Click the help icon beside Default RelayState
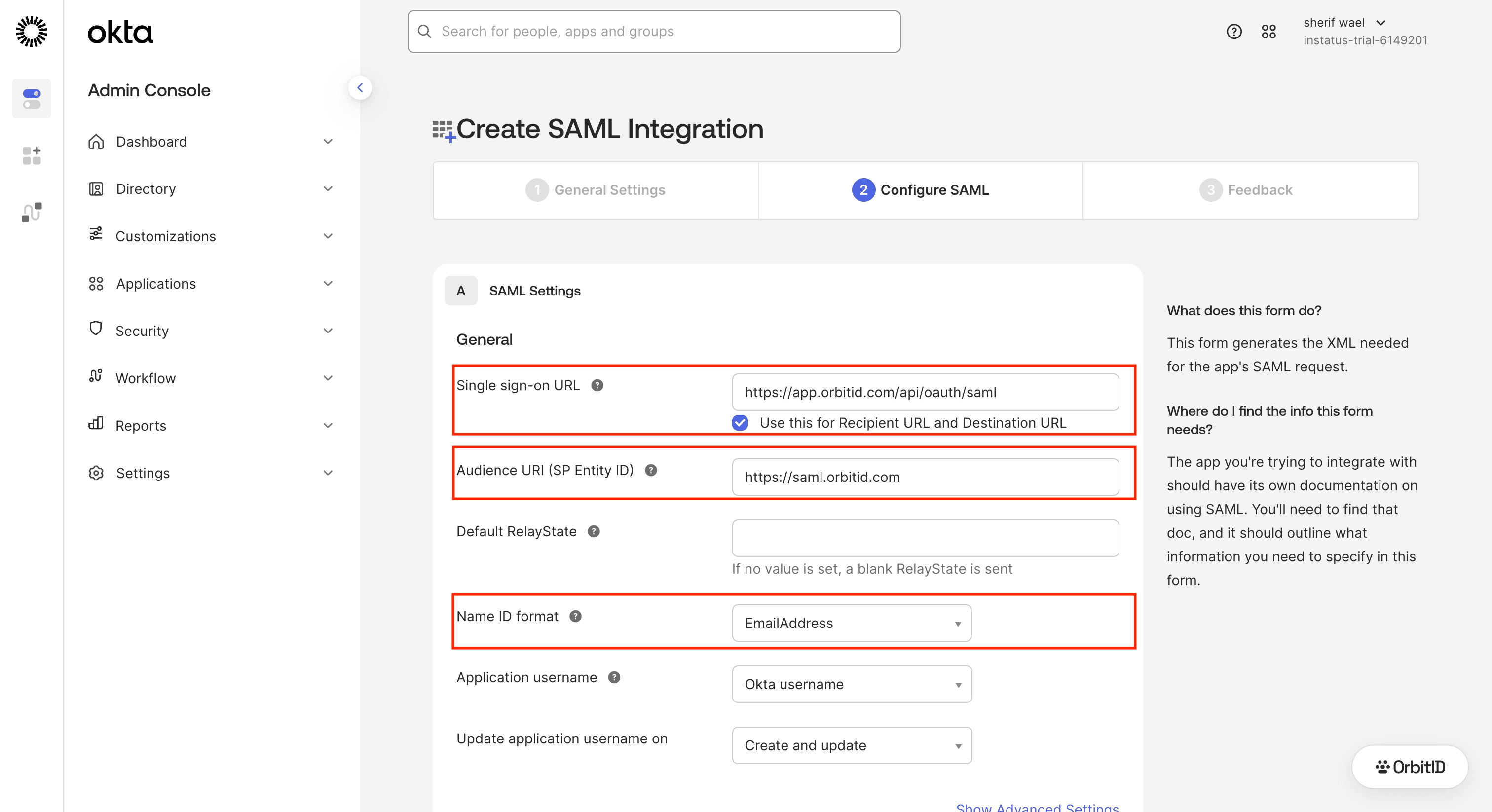 [594, 531]
